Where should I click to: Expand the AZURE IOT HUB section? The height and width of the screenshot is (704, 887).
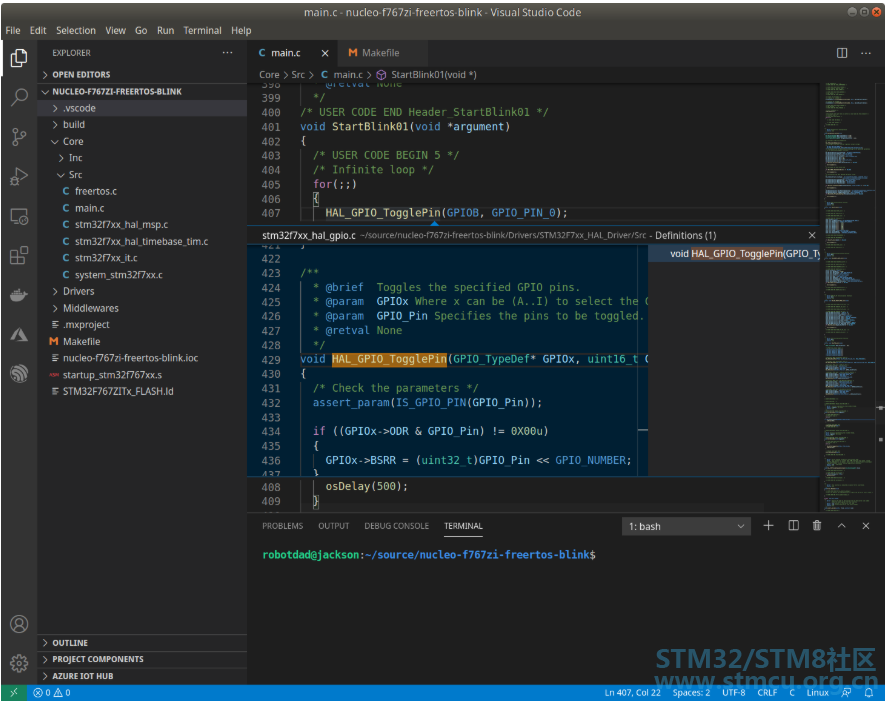tap(142, 676)
